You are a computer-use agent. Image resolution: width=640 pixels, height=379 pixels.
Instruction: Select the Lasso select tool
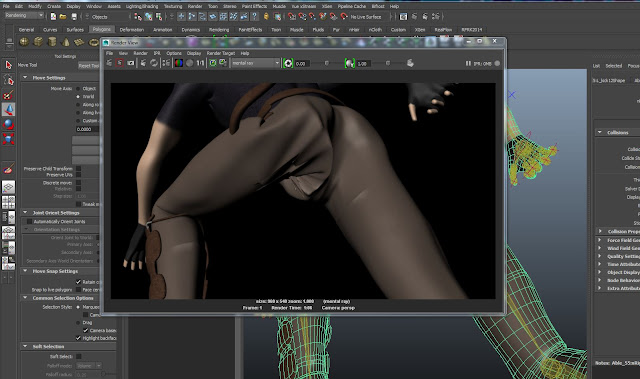8,80
